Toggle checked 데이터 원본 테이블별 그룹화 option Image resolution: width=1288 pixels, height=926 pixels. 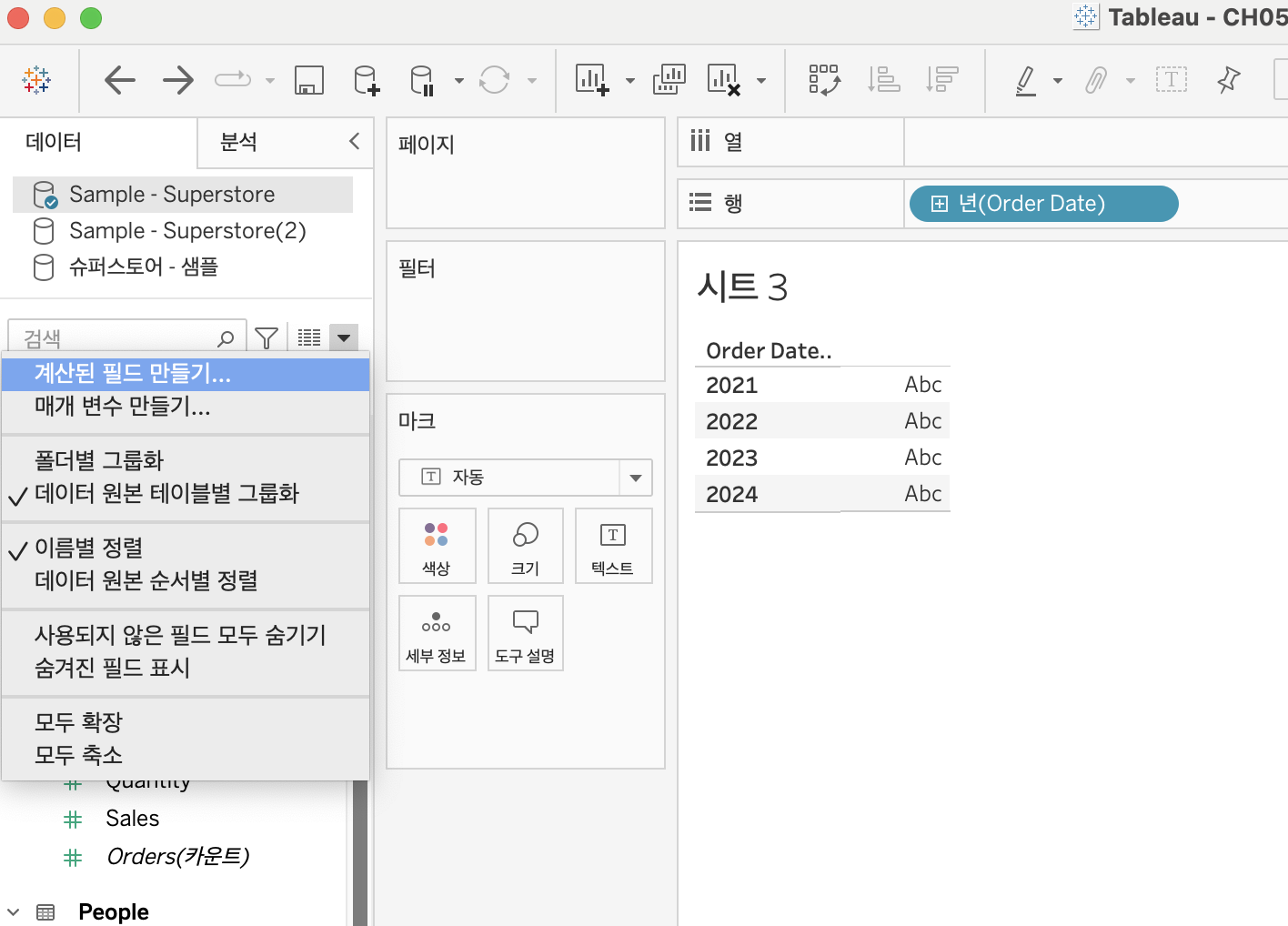click(x=186, y=494)
